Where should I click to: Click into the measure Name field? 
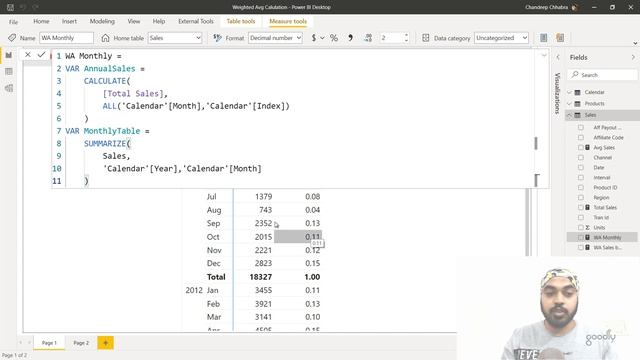66,38
